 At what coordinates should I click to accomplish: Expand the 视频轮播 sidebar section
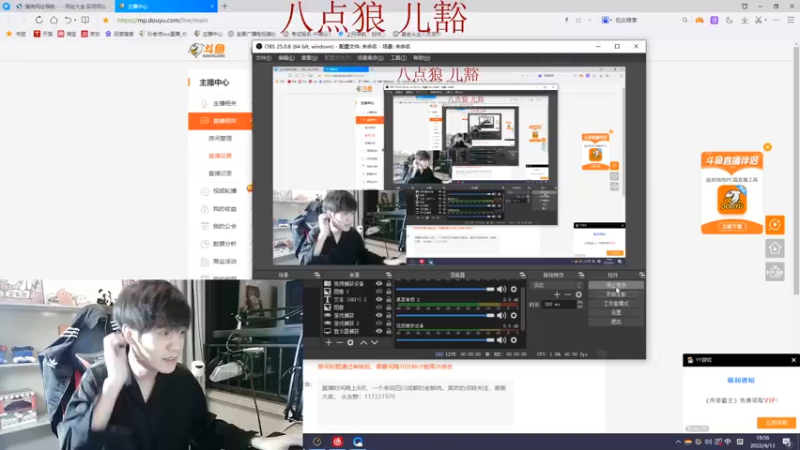coord(220,191)
